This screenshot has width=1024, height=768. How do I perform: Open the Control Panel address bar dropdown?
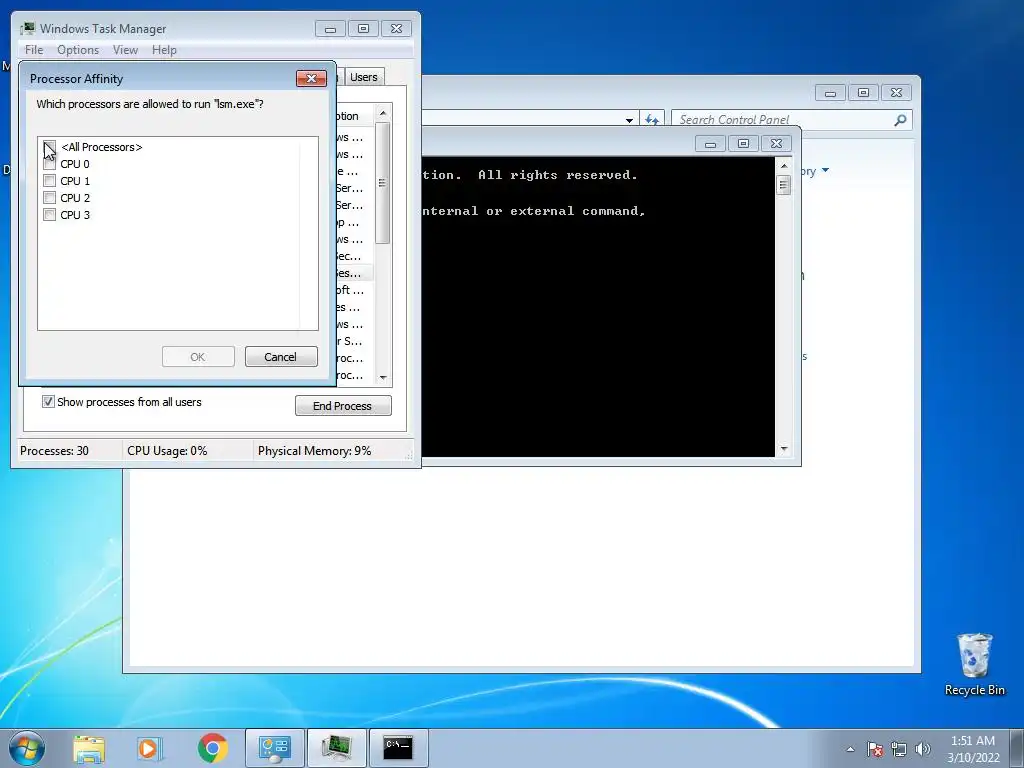coord(629,120)
